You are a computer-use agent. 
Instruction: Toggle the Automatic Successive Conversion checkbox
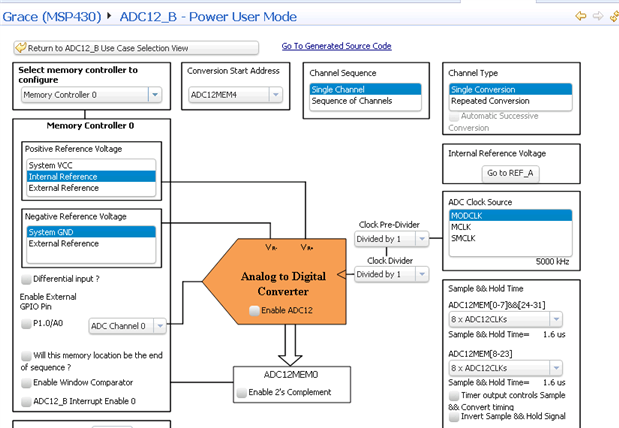coord(454,116)
